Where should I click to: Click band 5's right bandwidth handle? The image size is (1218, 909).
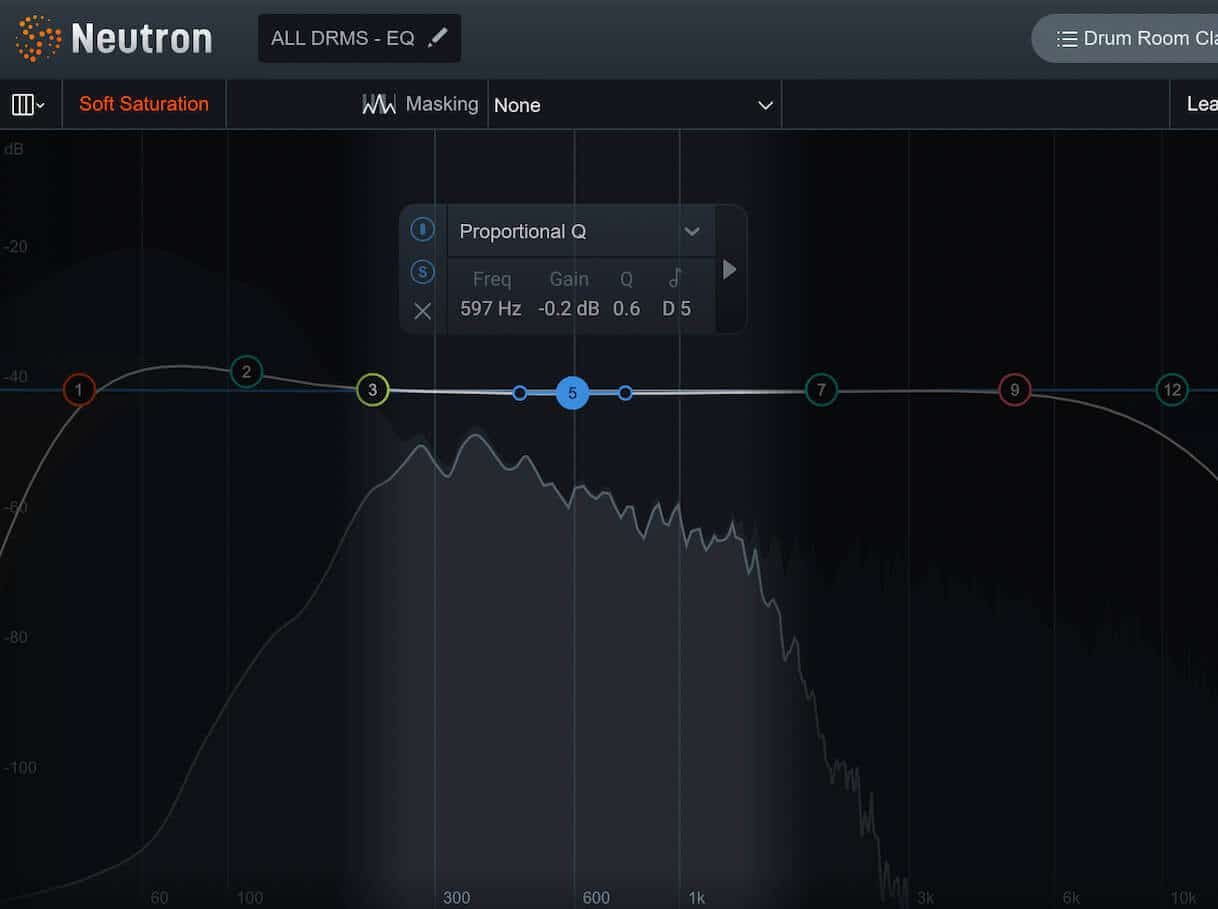(625, 393)
